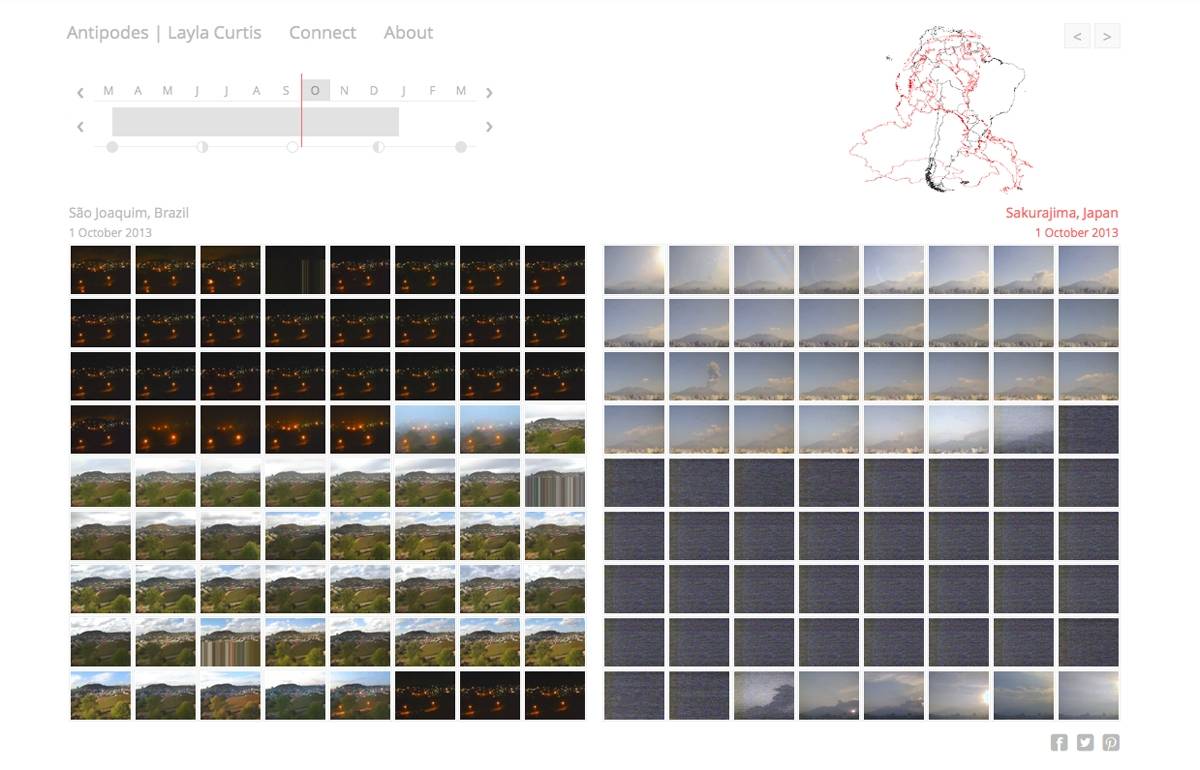Click the Sakurajima, Japan location label
This screenshot has height=770, width=1200.
[1061, 213]
